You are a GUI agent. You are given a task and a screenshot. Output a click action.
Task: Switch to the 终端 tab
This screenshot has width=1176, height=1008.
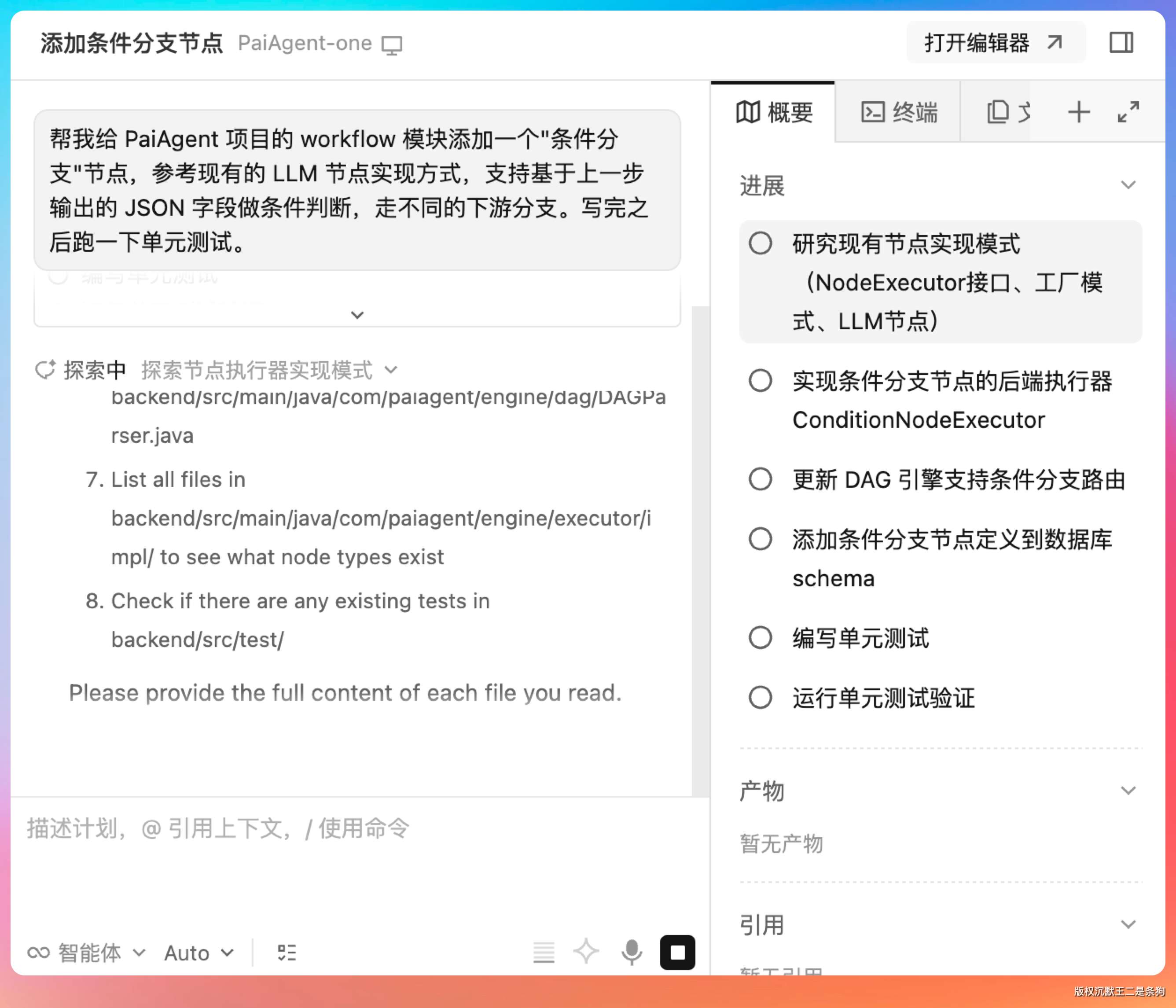[898, 112]
